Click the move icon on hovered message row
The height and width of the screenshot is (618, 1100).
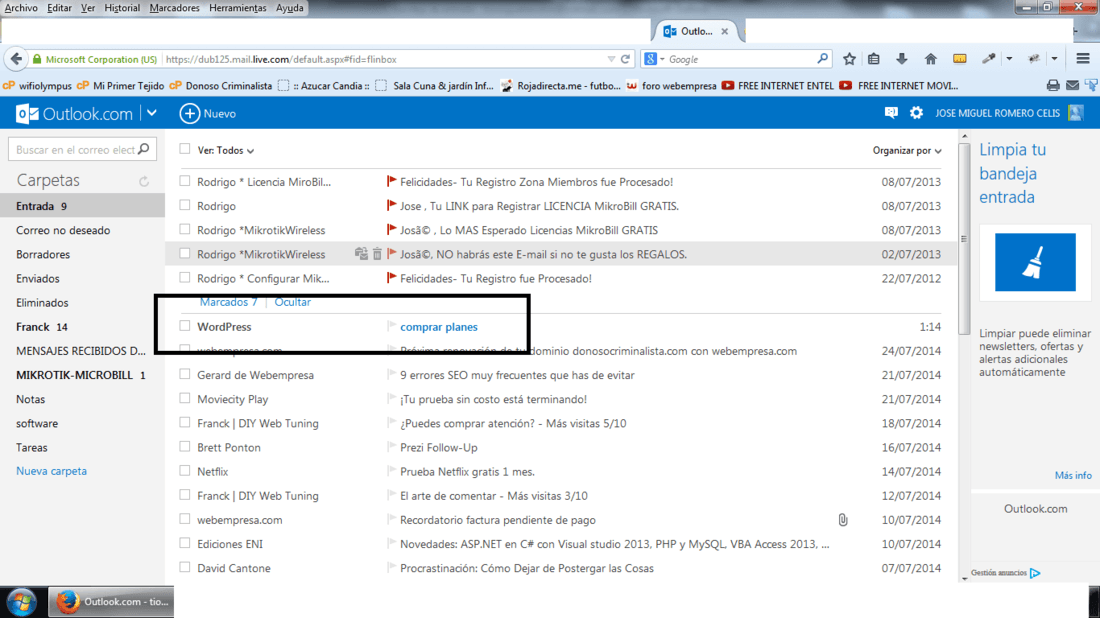(x=361, y=254)
